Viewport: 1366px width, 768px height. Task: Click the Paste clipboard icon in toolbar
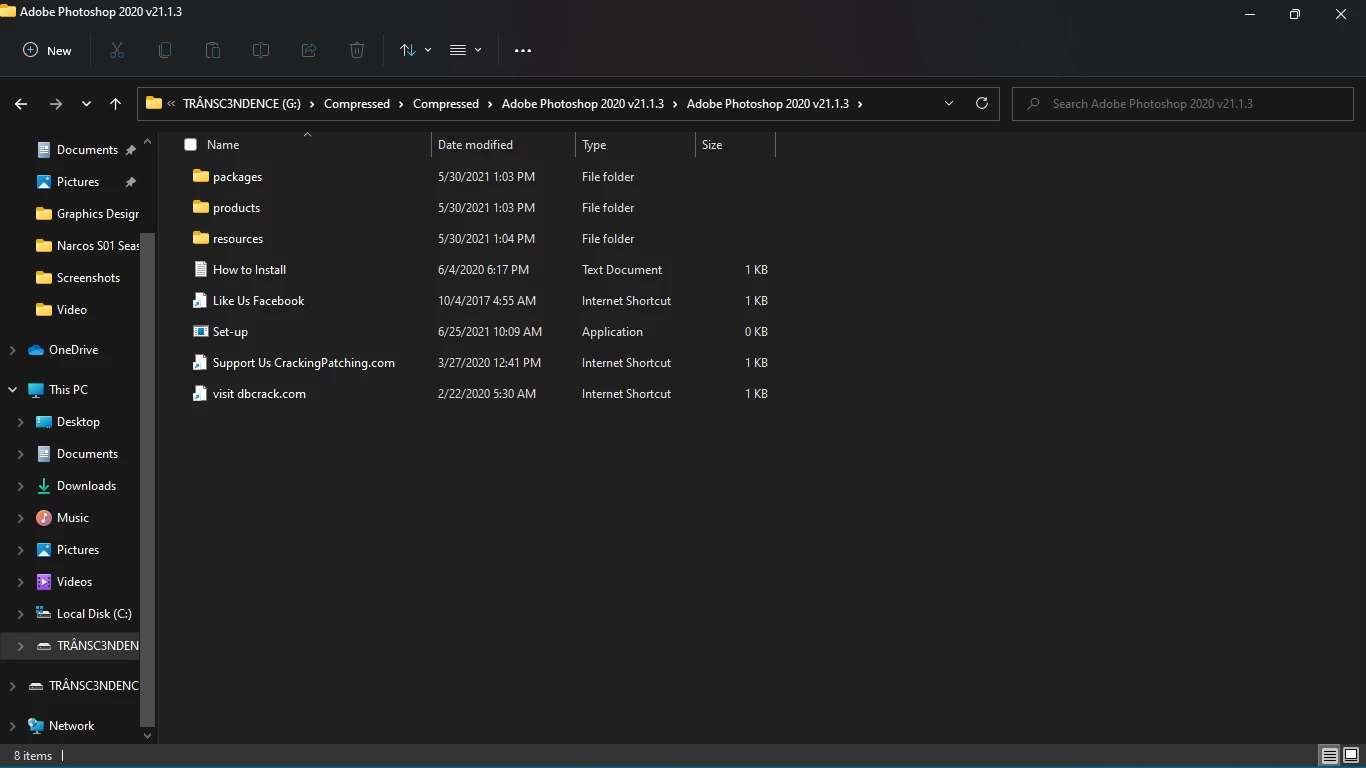(x=213, y=50)
